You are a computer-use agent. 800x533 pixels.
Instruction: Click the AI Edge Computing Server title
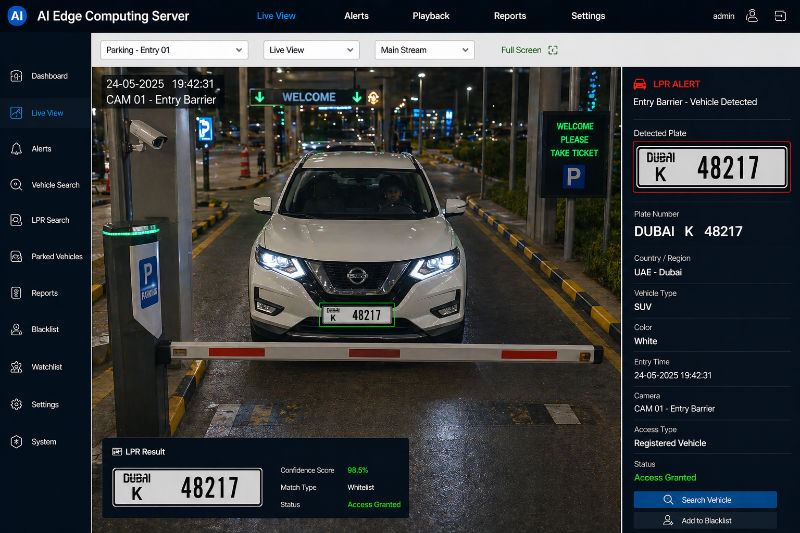point(113,16)
